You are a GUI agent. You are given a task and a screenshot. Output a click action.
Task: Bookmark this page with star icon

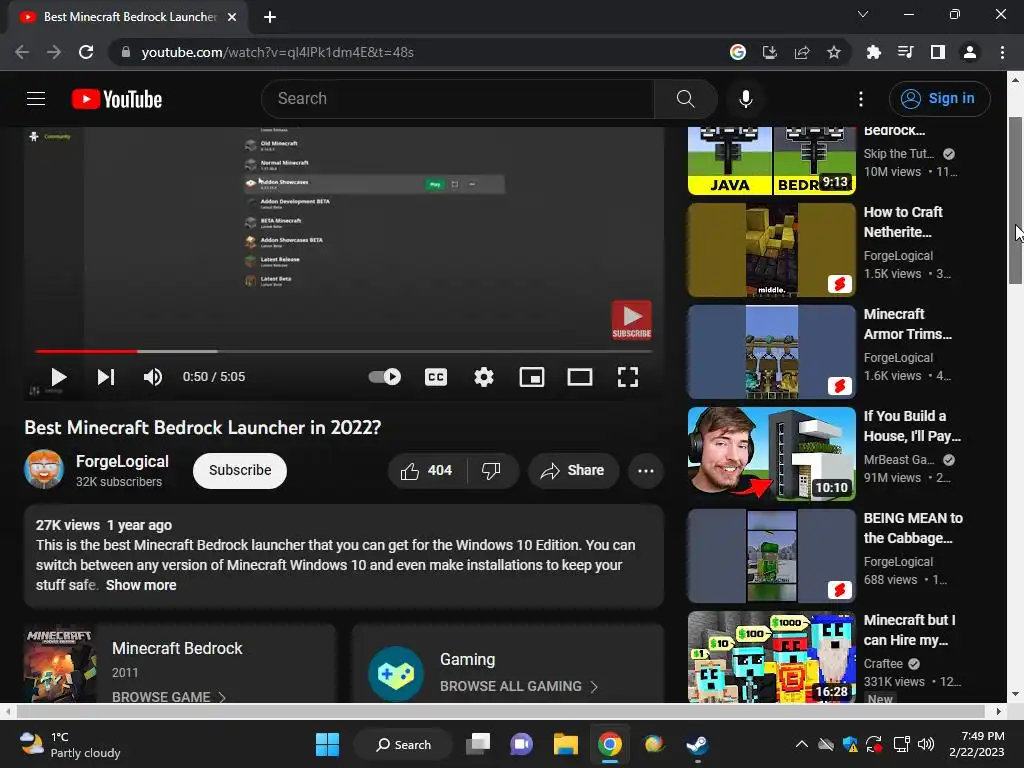pos(834,52)
